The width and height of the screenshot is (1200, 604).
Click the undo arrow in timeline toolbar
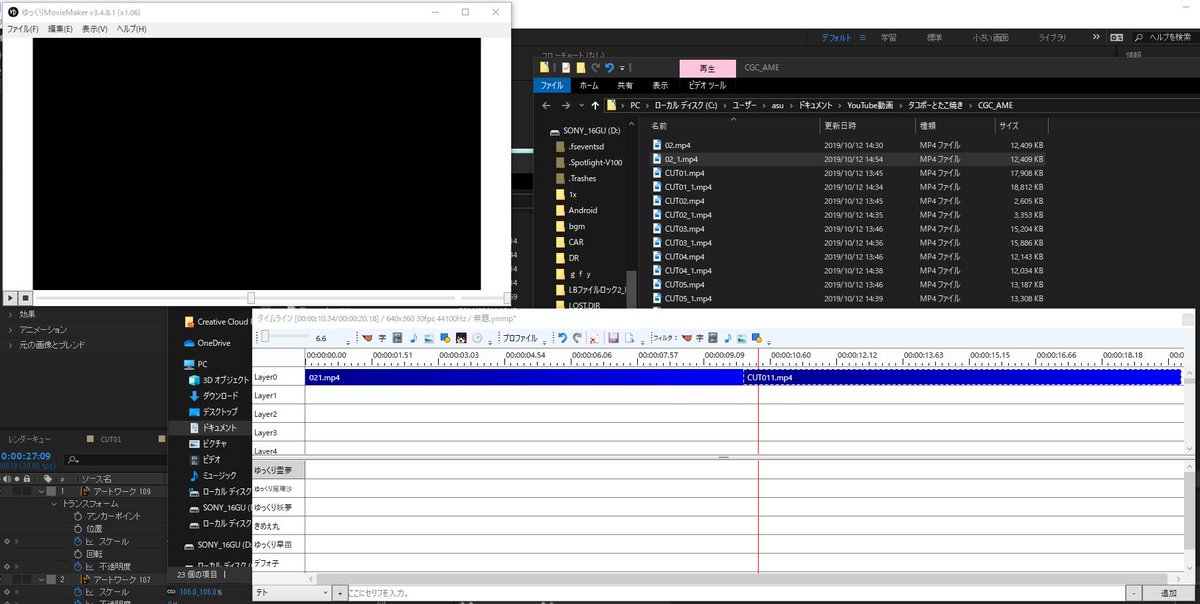562,338
